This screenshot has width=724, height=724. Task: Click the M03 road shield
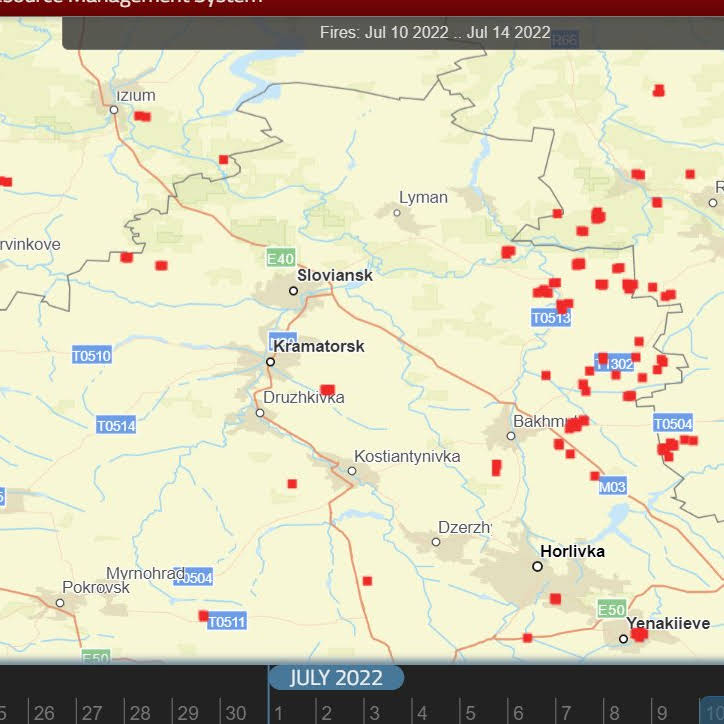pyautogui.click(x=612, y=487)
